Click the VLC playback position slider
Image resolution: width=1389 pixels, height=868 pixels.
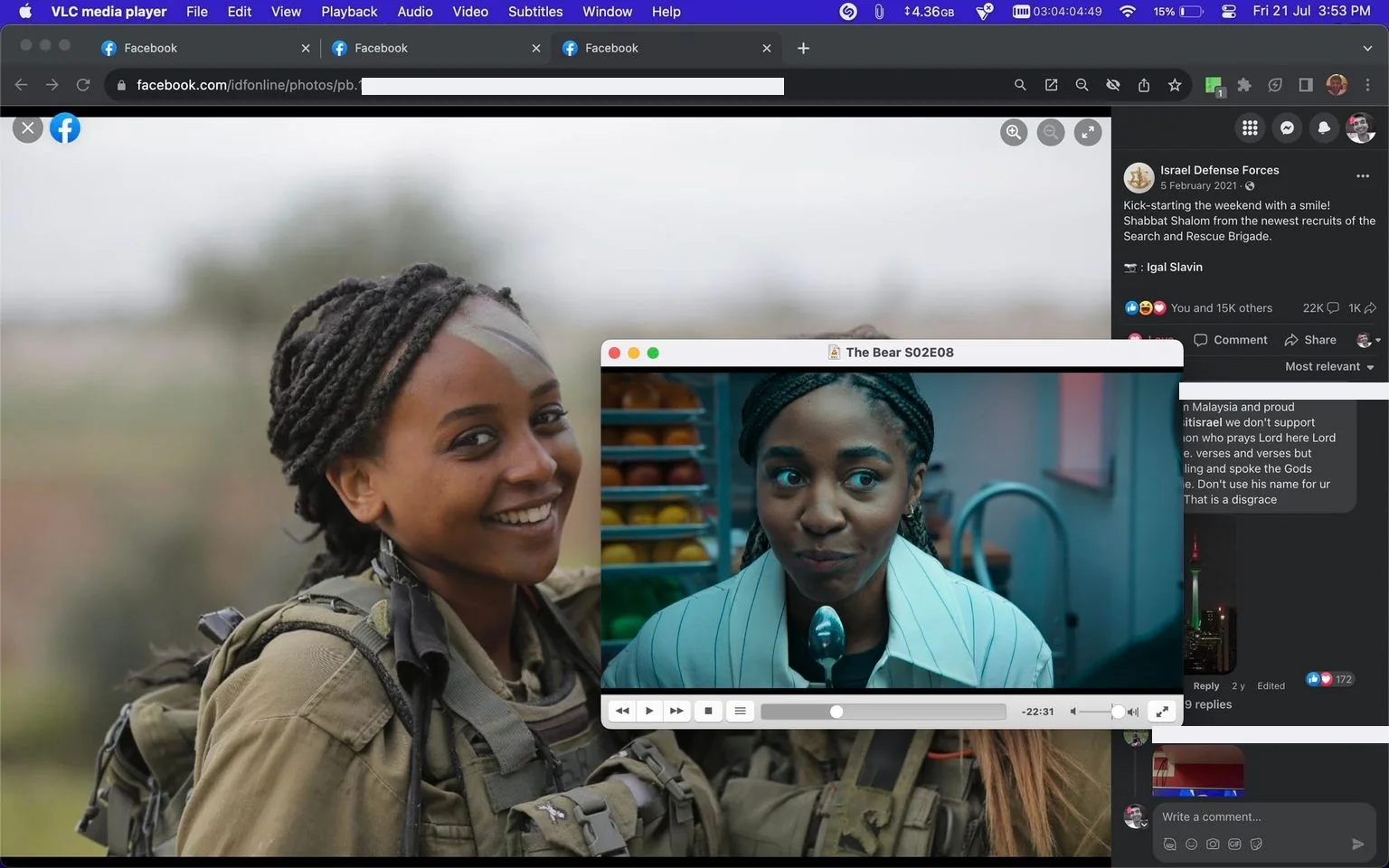click(x=883, y=712)
